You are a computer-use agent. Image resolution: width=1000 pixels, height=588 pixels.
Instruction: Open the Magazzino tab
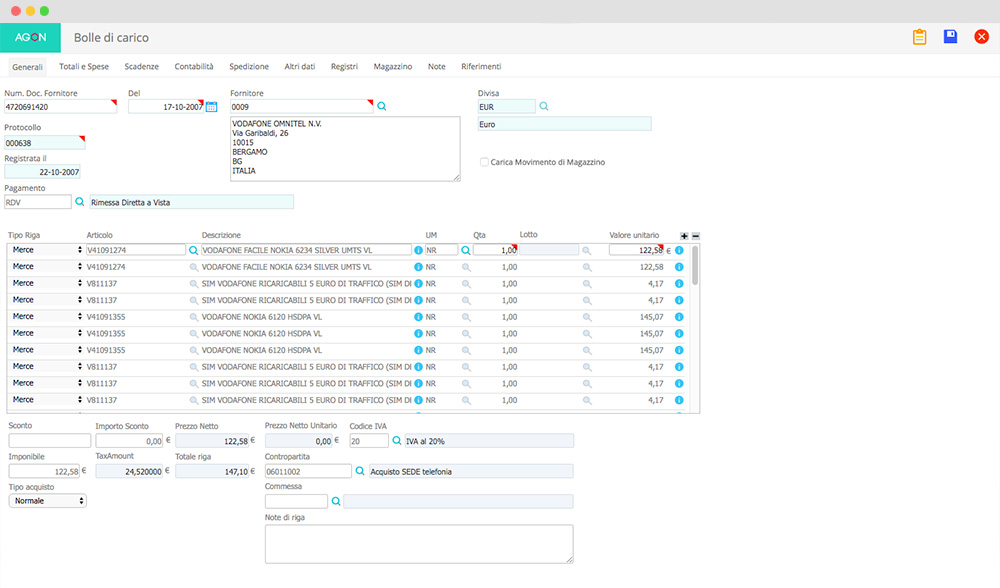coord(393,66)
